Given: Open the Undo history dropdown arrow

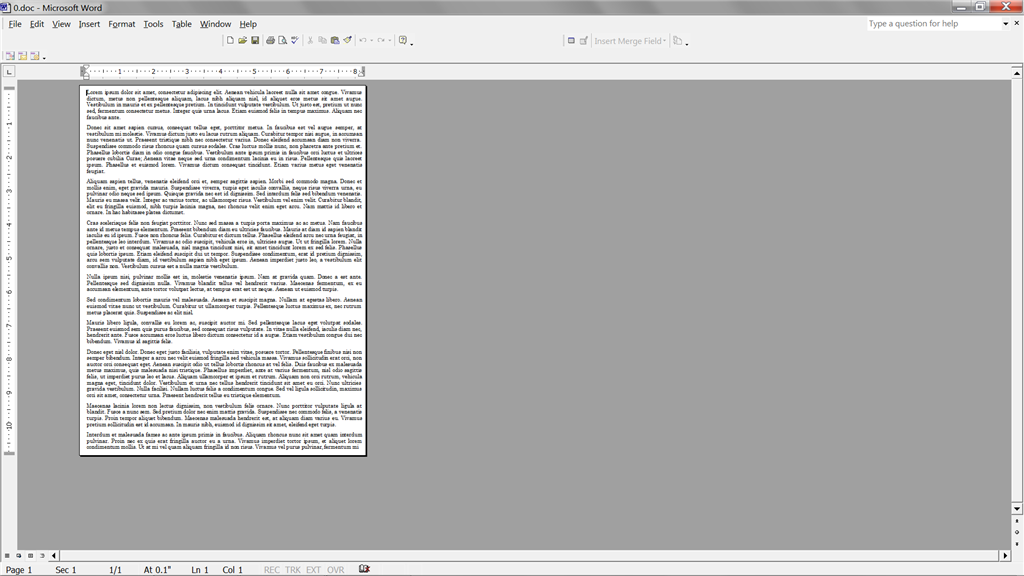Looking at the screenshot, I should click(x=372, y=40).
